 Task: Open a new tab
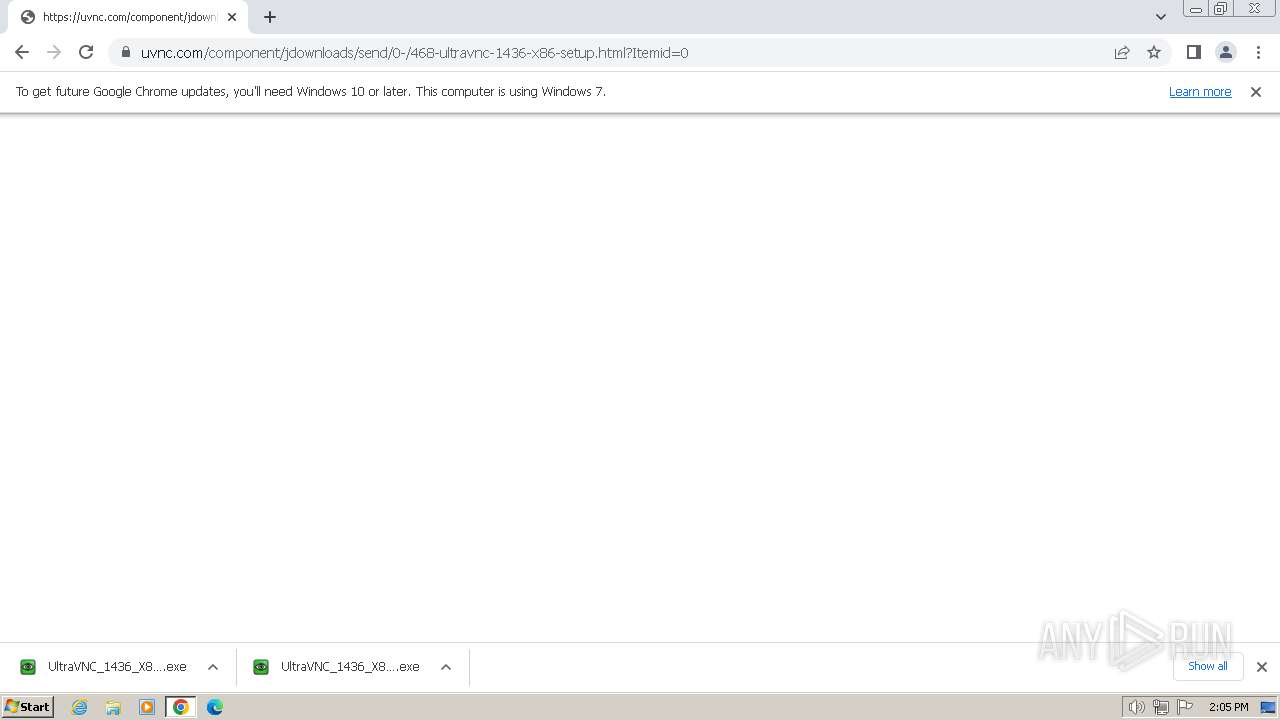point(270,17)
